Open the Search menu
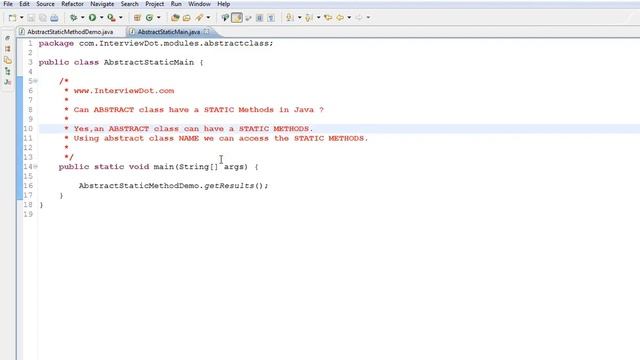This screenshot has height=360, width=640. [129, 4]
